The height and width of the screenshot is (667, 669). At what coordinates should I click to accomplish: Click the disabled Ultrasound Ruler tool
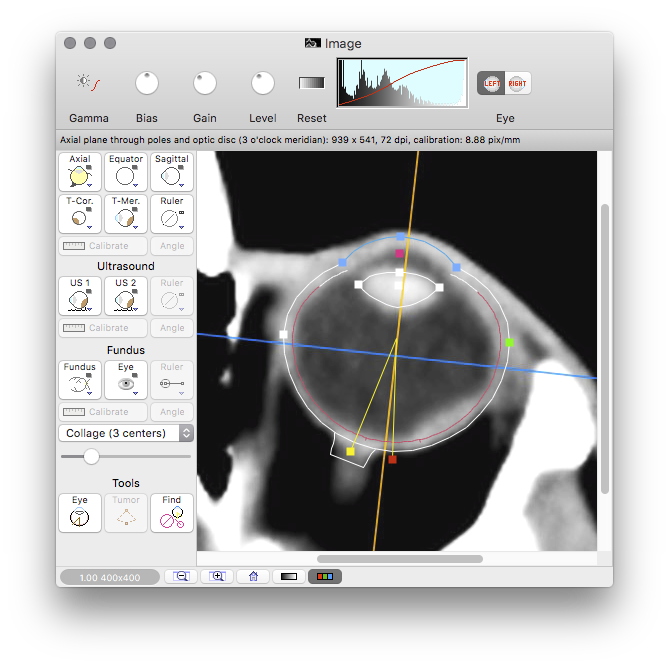pyautogui.click(x=172, y=295)
